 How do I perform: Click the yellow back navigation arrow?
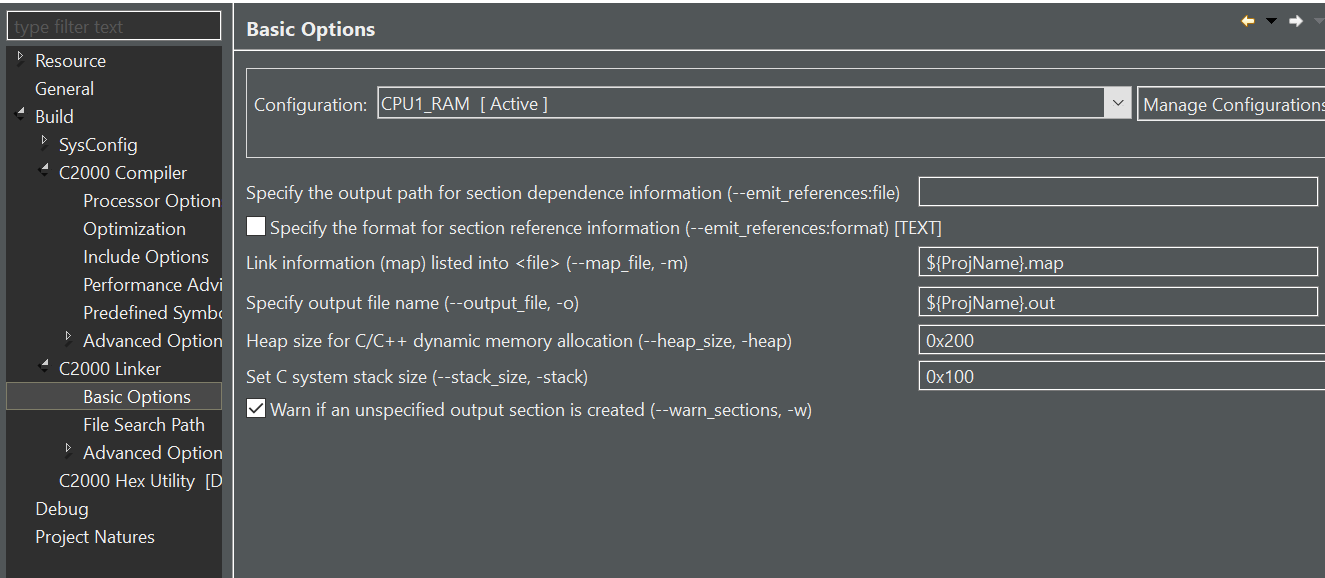click(x=1247, y=19)
